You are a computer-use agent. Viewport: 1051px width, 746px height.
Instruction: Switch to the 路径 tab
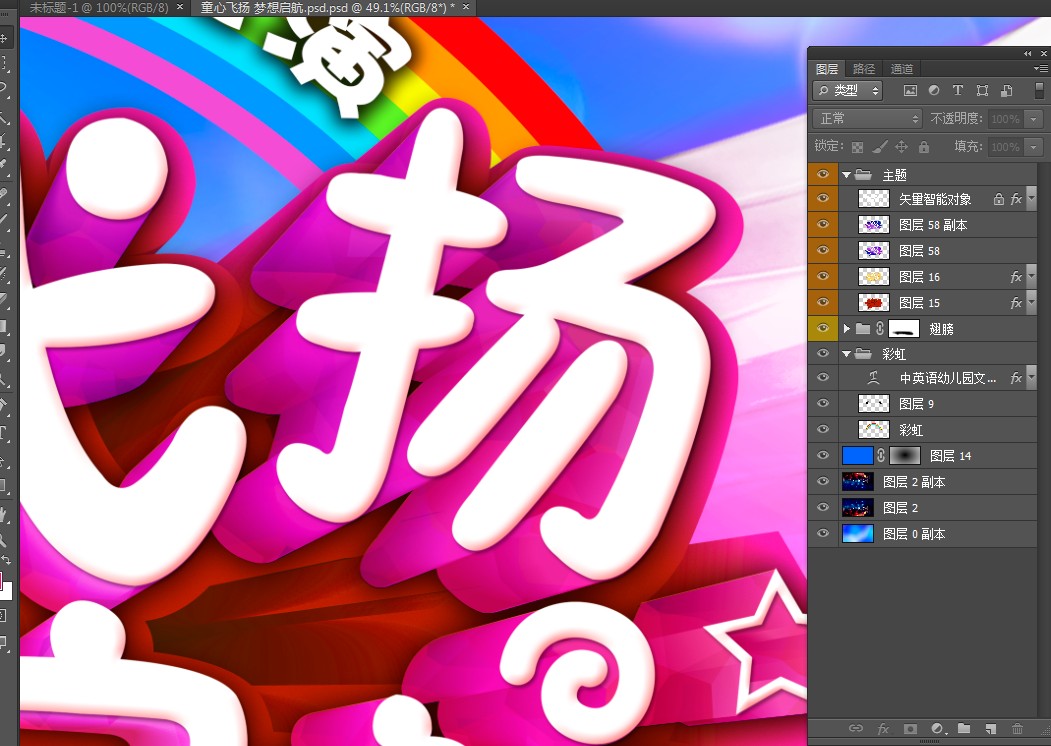point(865,69)
